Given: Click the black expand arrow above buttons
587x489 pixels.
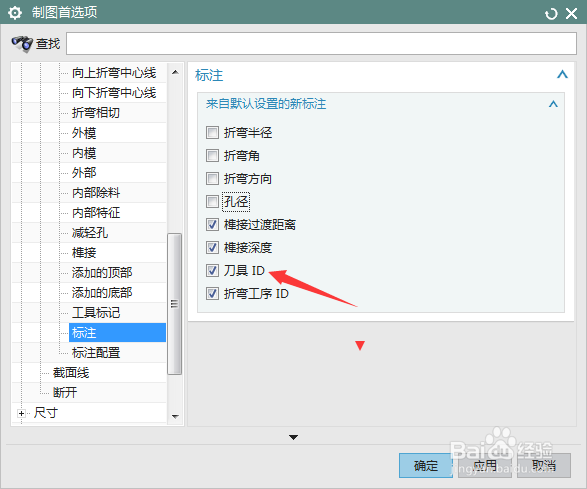Looking at the screenshot, I should (294, 437).
